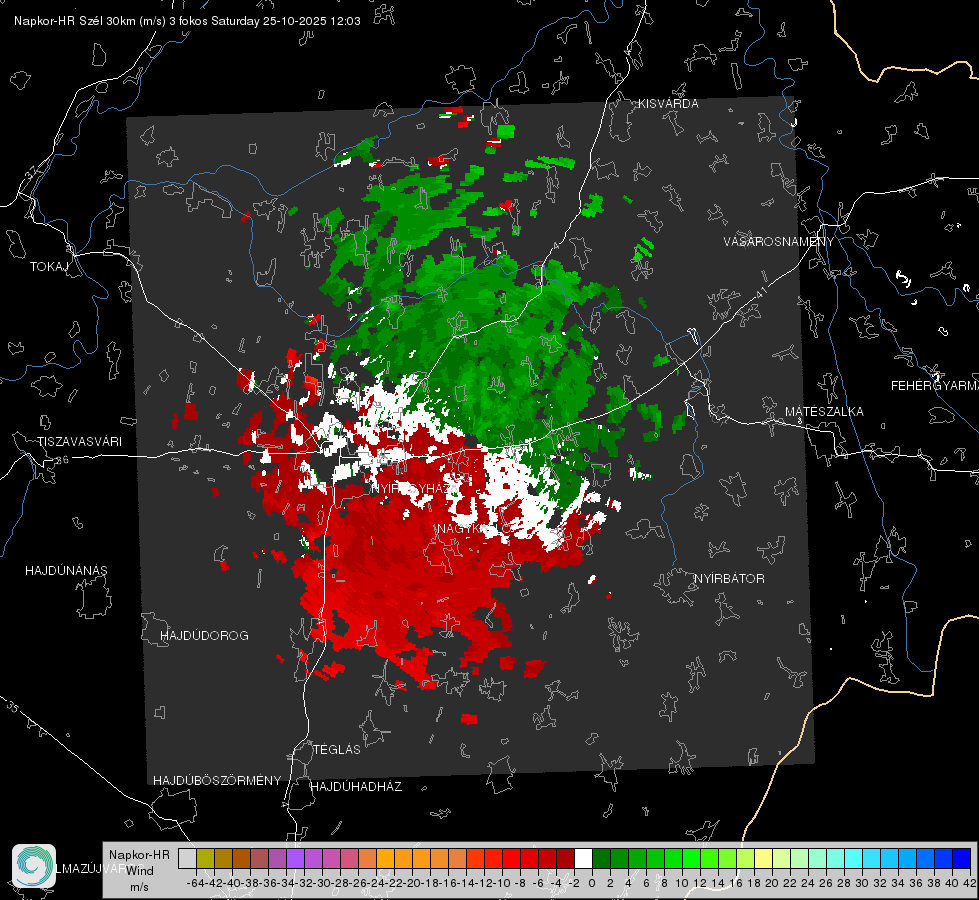The height and width of the screenshot is (900, 979).
Task: Select the TISZAVASVÁRI label
Action: [x=79, y=442]
